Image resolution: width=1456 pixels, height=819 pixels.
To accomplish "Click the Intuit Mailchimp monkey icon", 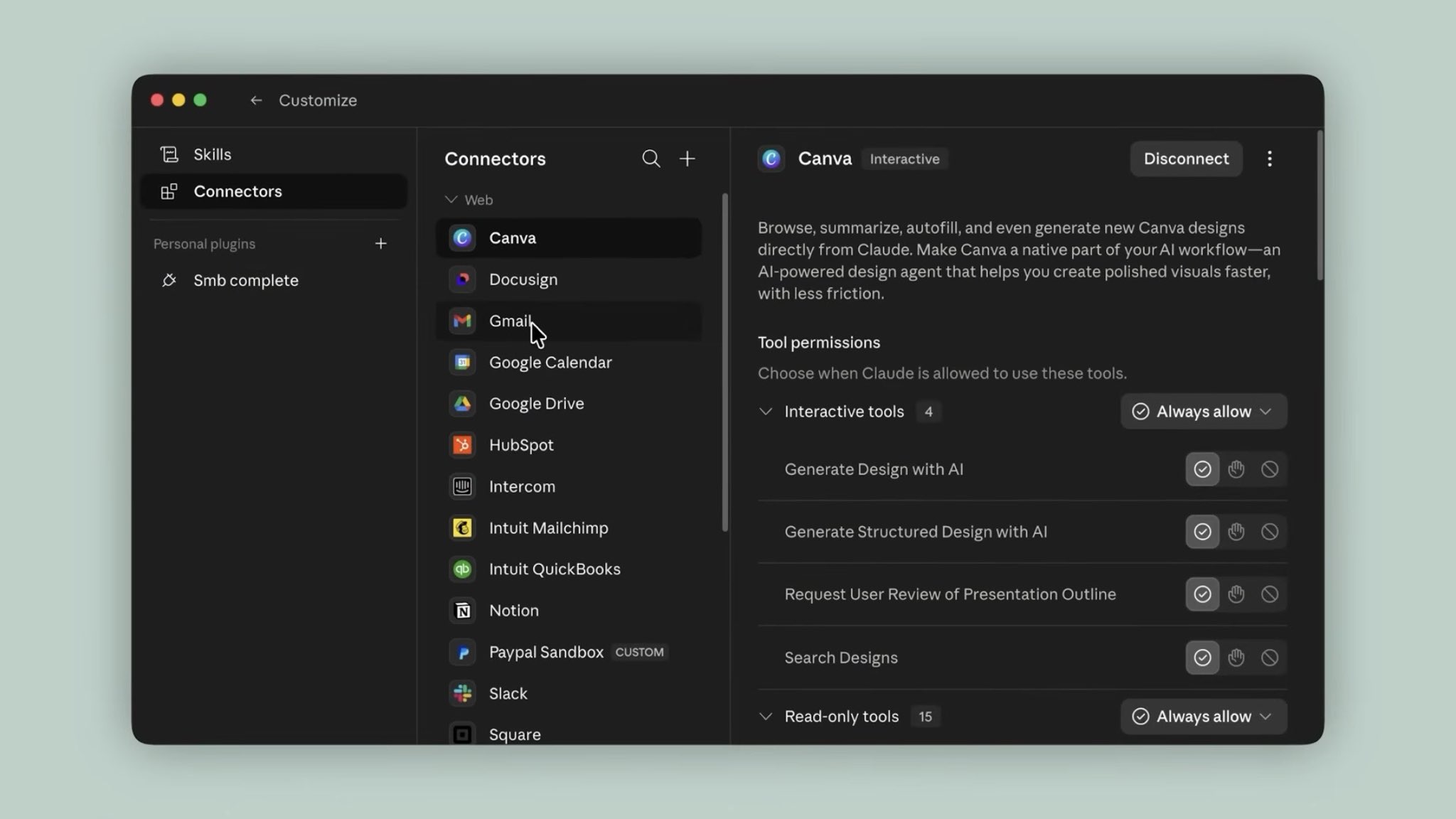I will (462, 528).
